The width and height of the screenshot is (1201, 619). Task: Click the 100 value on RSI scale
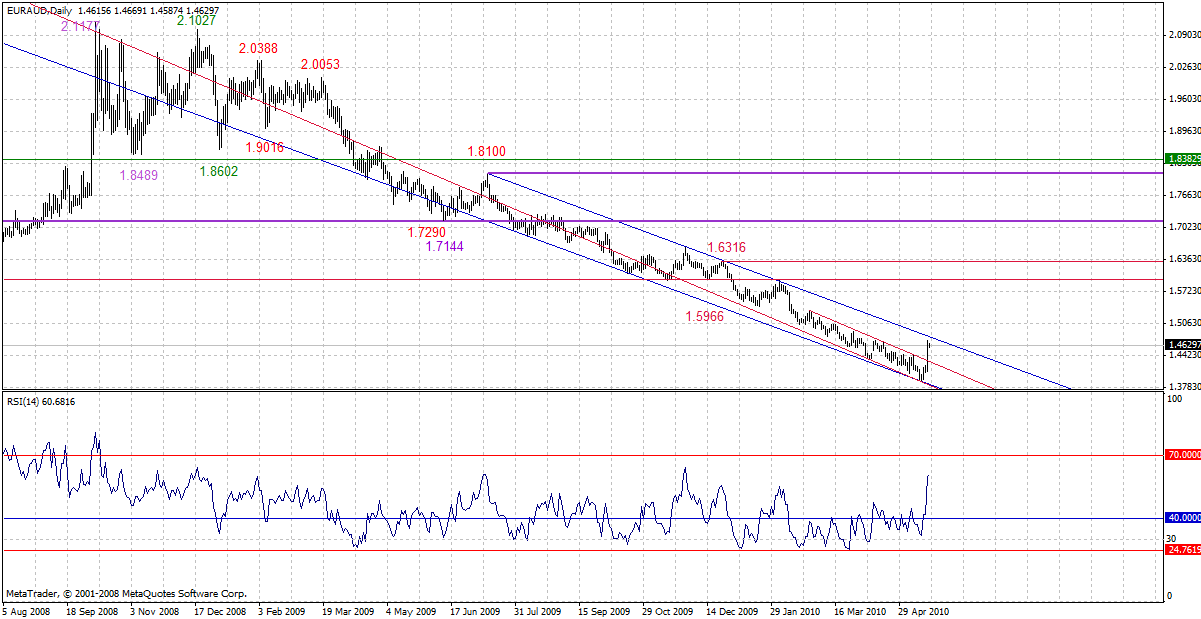tap(1175, 399)
